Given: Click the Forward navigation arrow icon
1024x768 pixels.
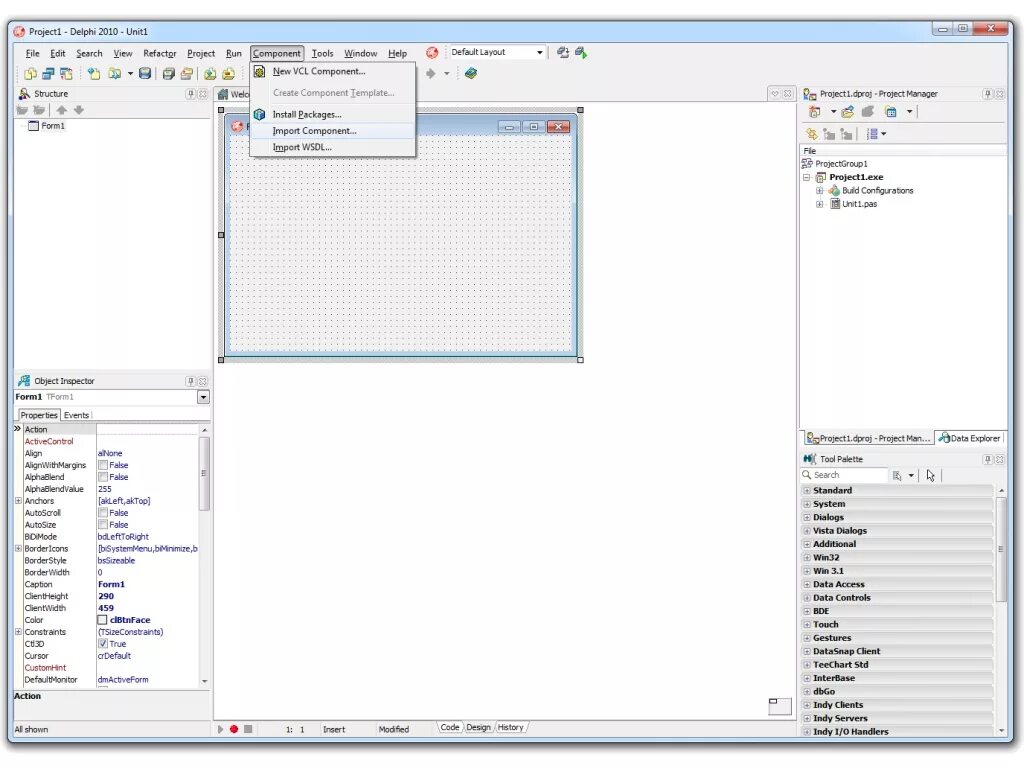Looking at the screenshot, I should click(x=430, y=74).
